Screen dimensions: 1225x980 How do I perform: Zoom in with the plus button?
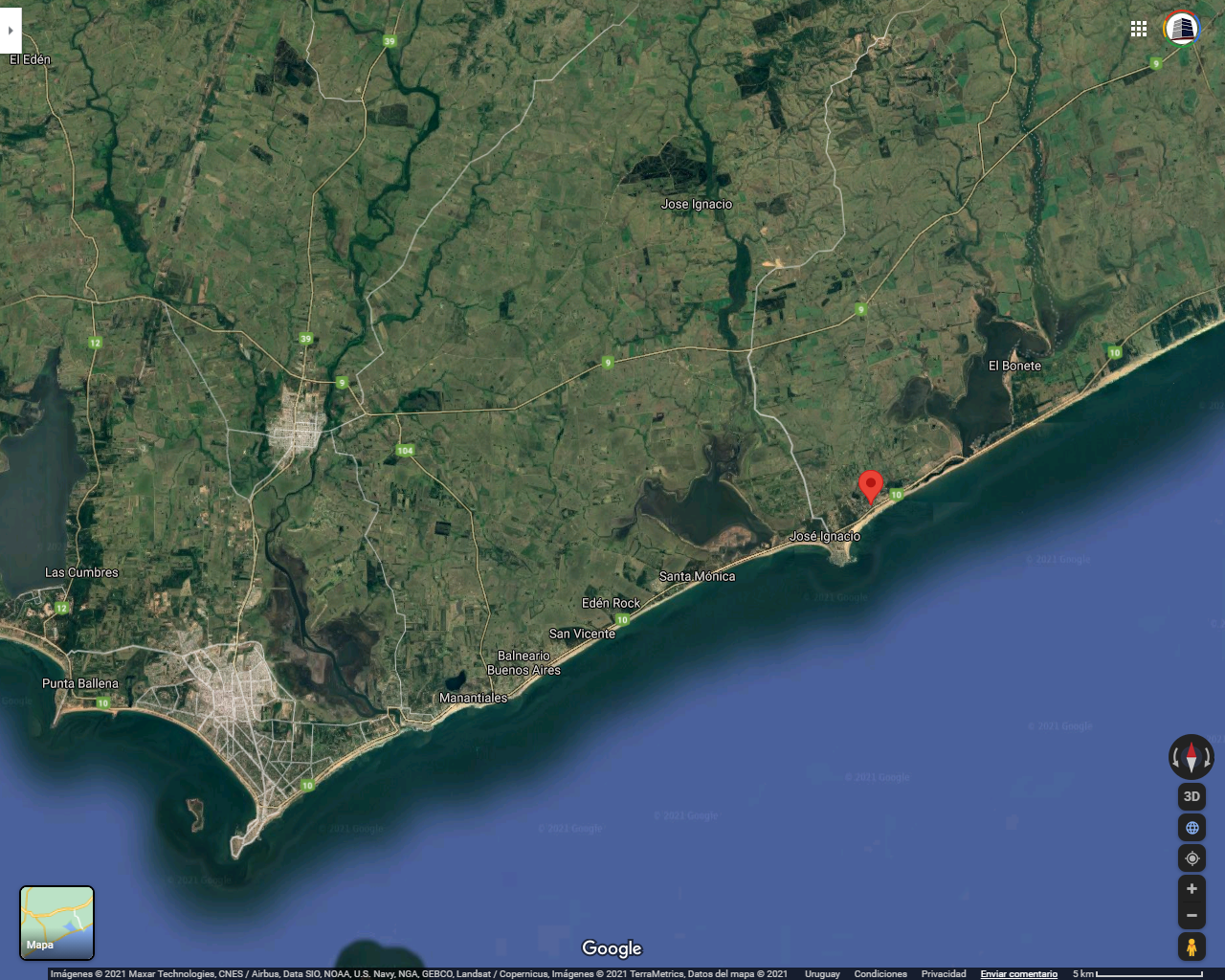1192,889
